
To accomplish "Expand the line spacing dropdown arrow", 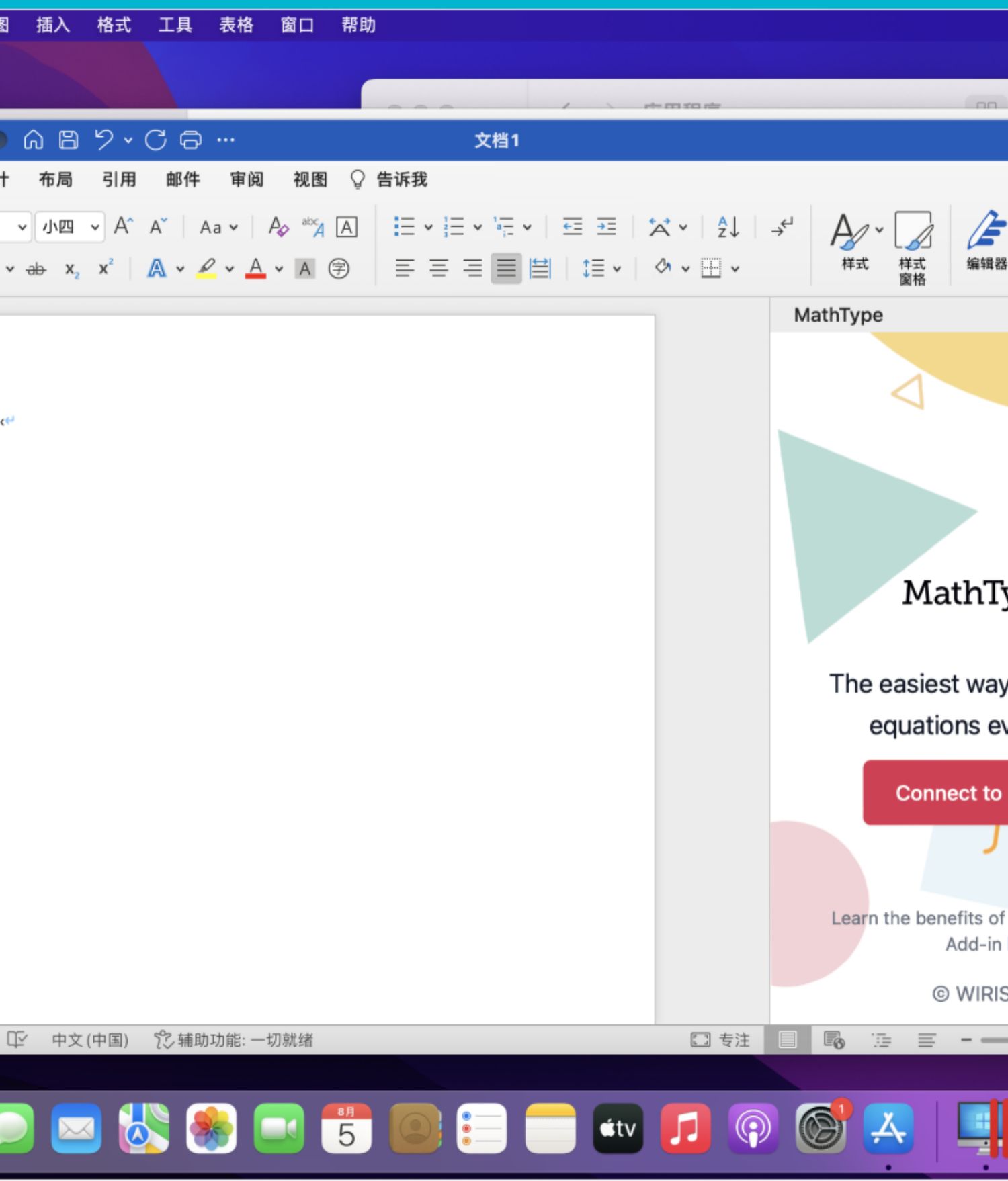I will 617,269.
